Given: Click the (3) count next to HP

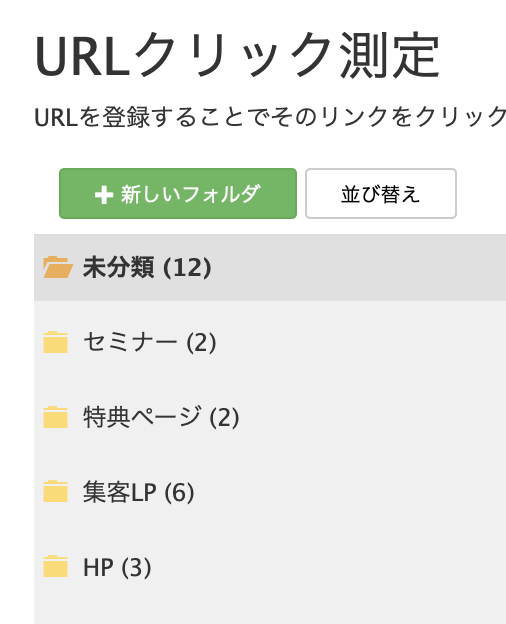Looking at the screenshot, I should pyautogui.click(x=136, y=567).
